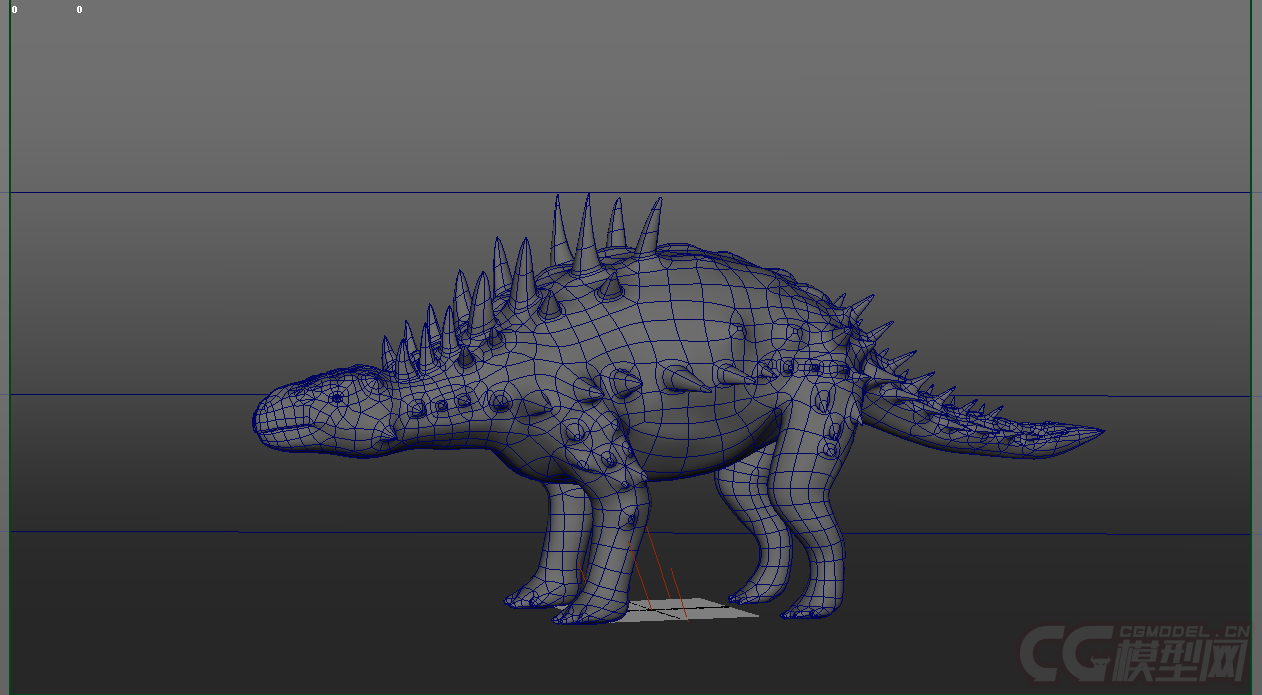Click the second 0 counter in the viewport
The width and height of the screenshot is (1262, 695).
point(79,10)
